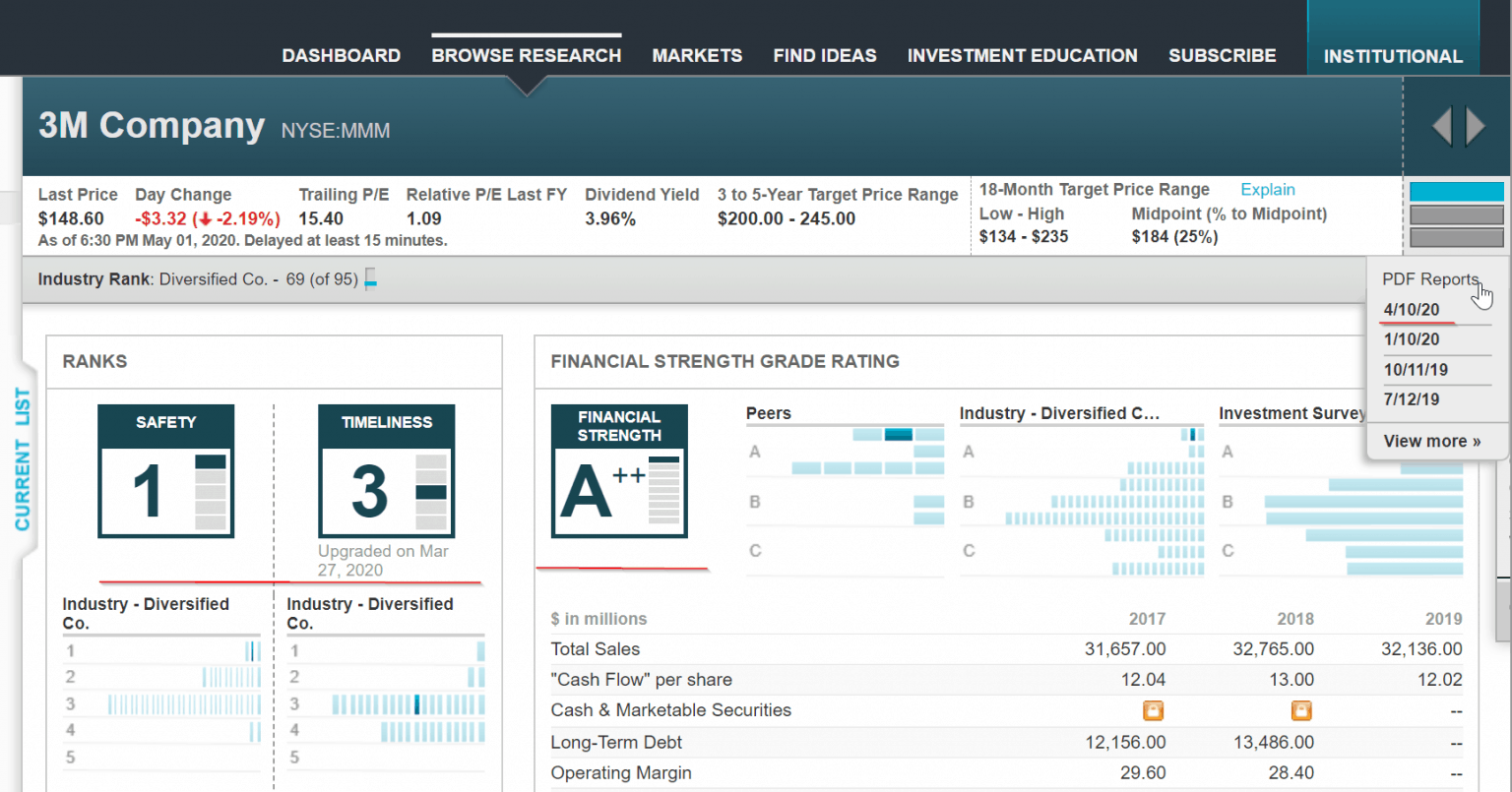Click the 2017 lock icon for Cash & Marketable Securities
The image size is (1512, 792).
click(1152, 710)
